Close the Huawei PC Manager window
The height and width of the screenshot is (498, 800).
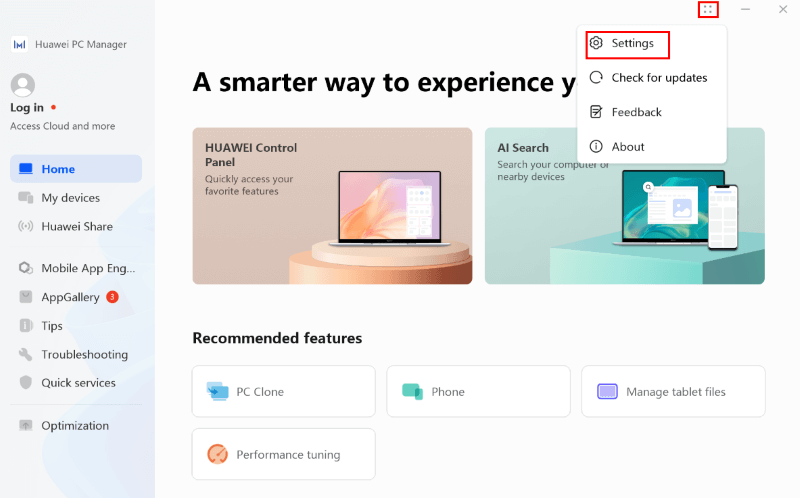(783, 10)
